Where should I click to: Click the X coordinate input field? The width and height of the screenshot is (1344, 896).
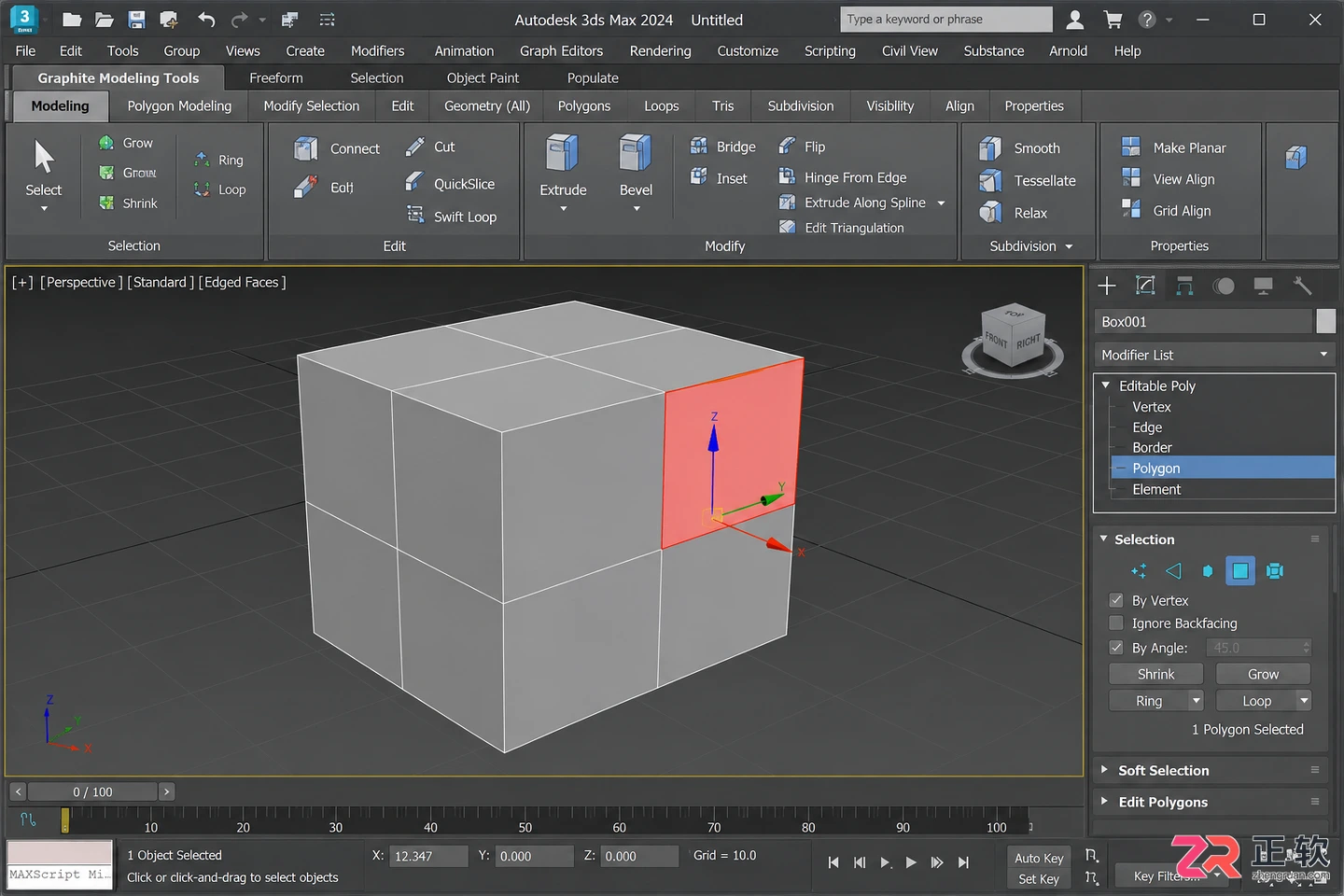click(x=428, y=856)
